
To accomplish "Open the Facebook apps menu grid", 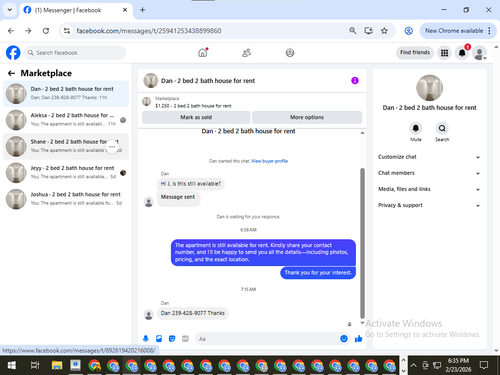I will click(x=444, y=53).
